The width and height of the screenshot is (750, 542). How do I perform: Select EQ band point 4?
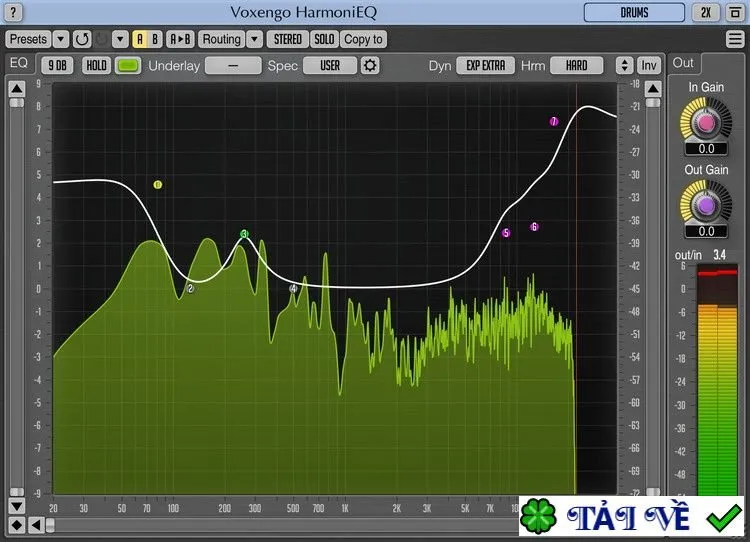293,288
